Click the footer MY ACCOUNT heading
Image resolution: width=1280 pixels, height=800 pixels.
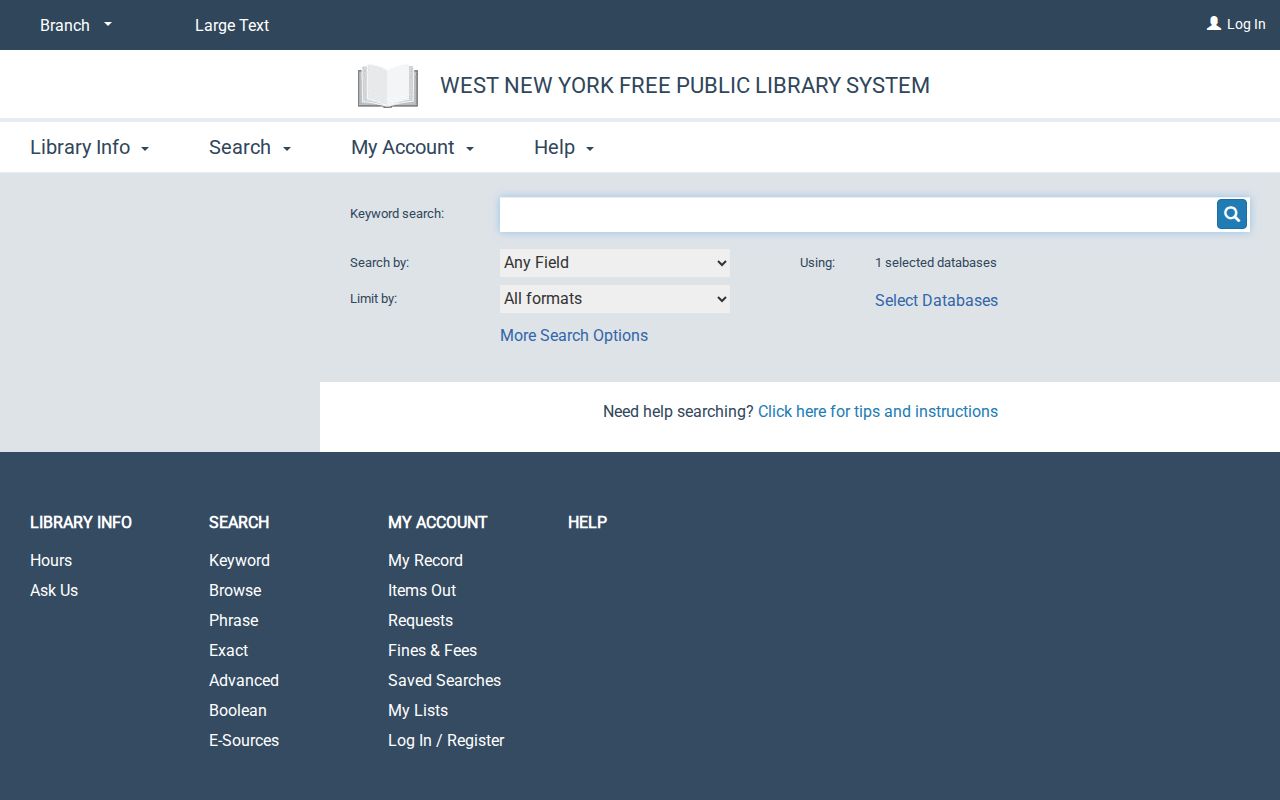437,522
